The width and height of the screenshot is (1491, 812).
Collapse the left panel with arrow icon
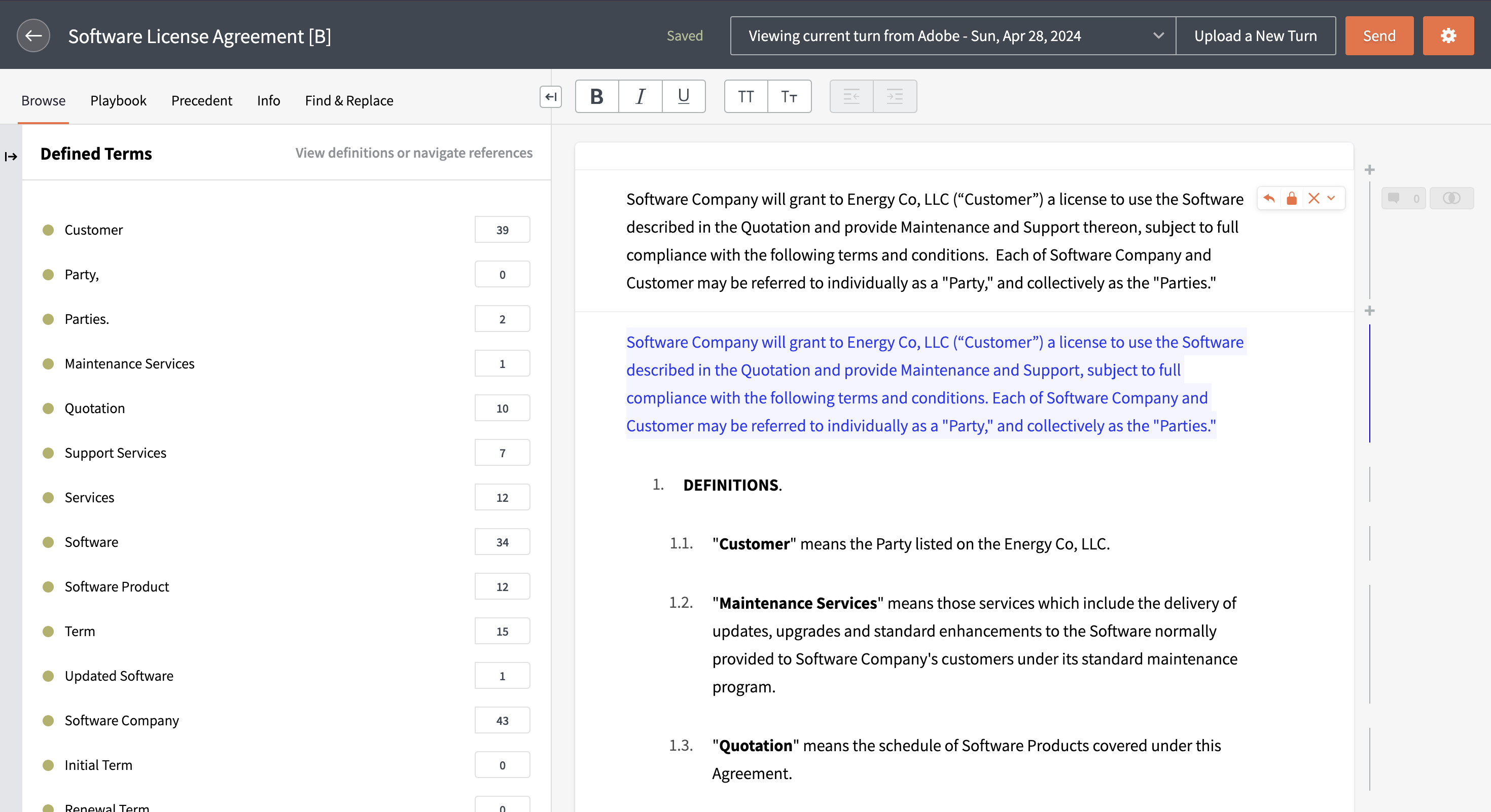(550, 97)
